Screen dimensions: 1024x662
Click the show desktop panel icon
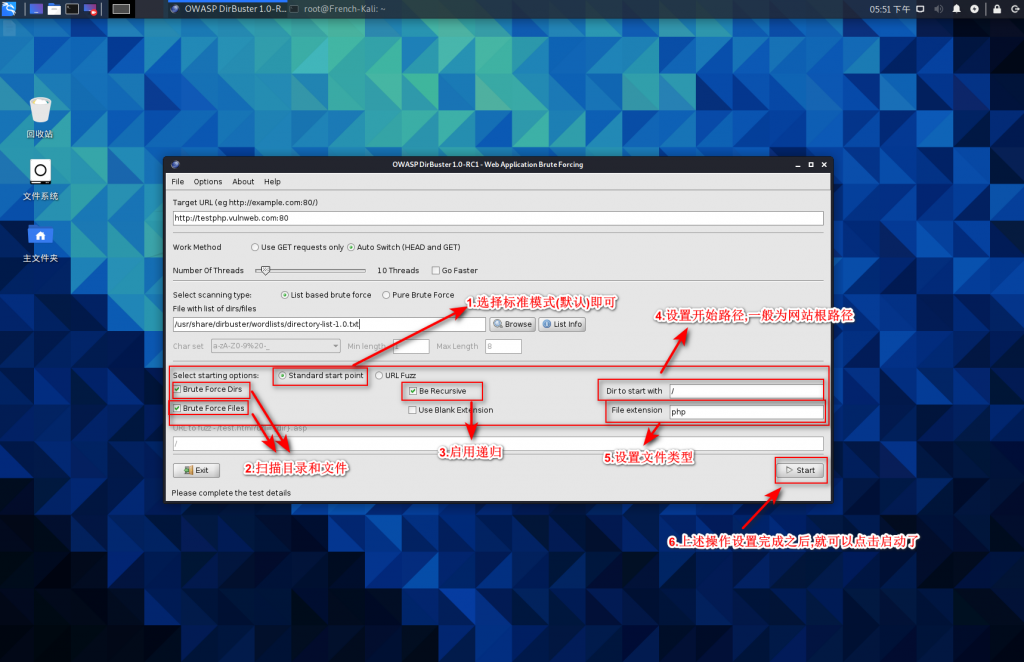point(37,9)
